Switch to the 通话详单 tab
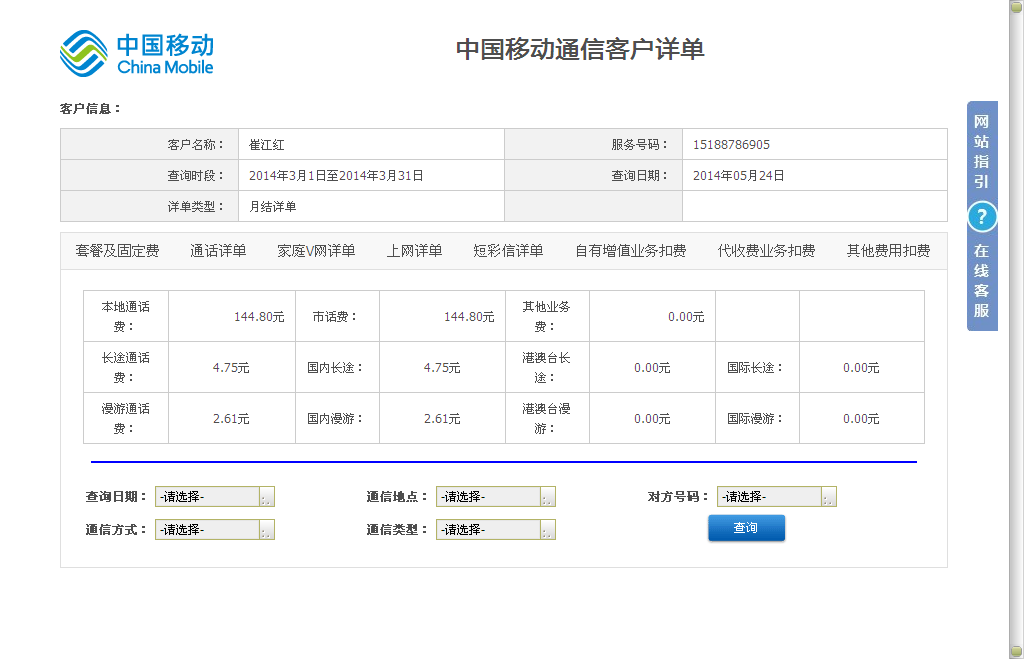 [218, 251]
